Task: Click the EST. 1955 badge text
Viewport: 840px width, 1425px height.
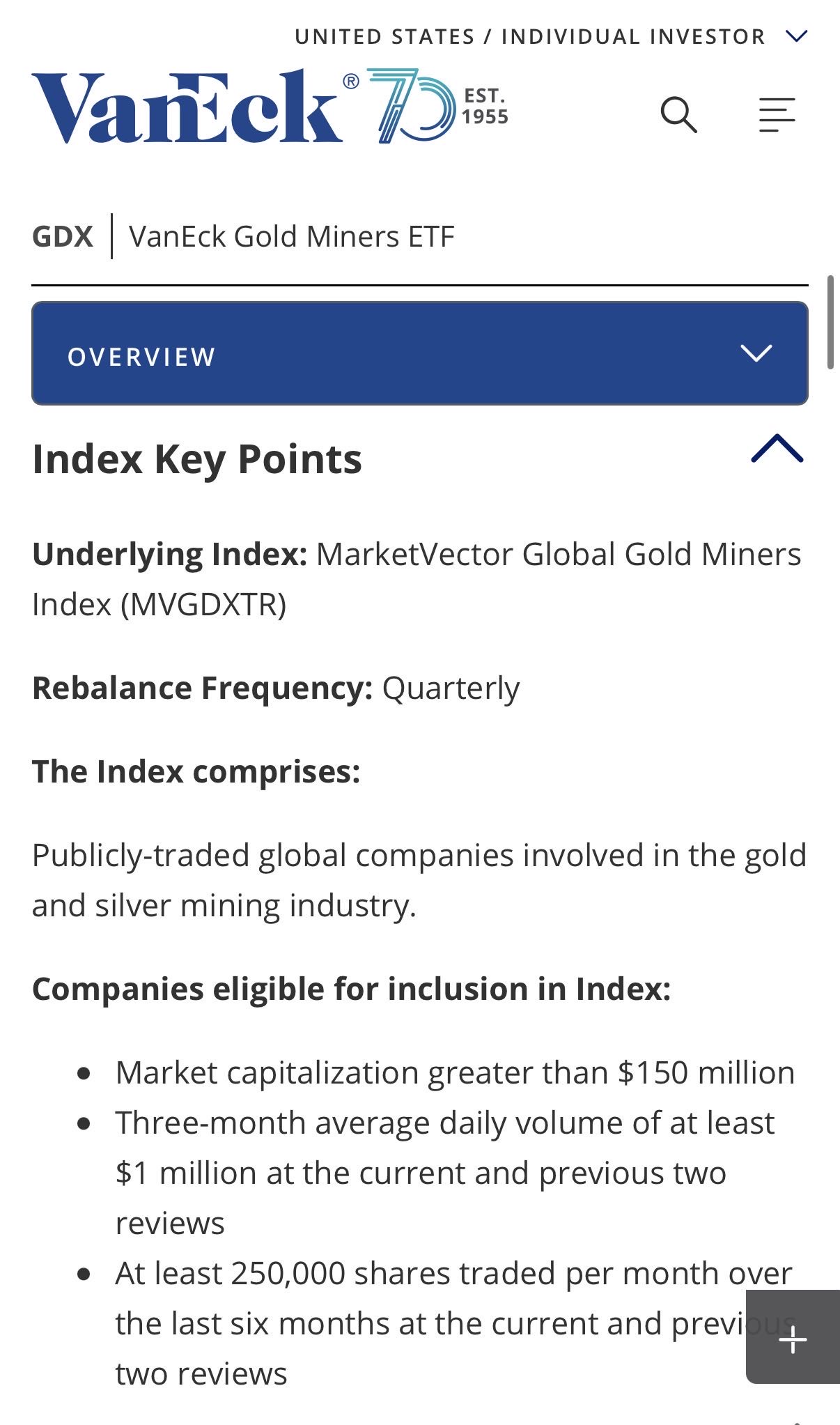Action: click(x=485, y=107)
